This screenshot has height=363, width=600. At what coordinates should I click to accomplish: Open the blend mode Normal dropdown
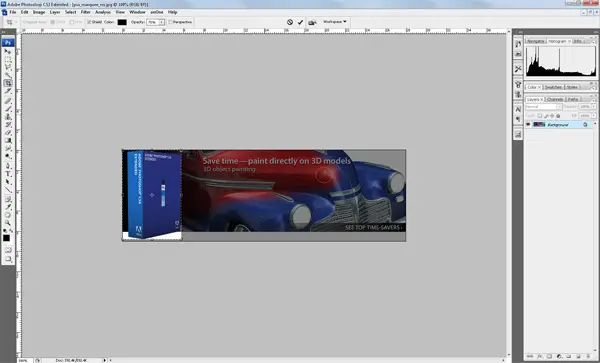543,107
